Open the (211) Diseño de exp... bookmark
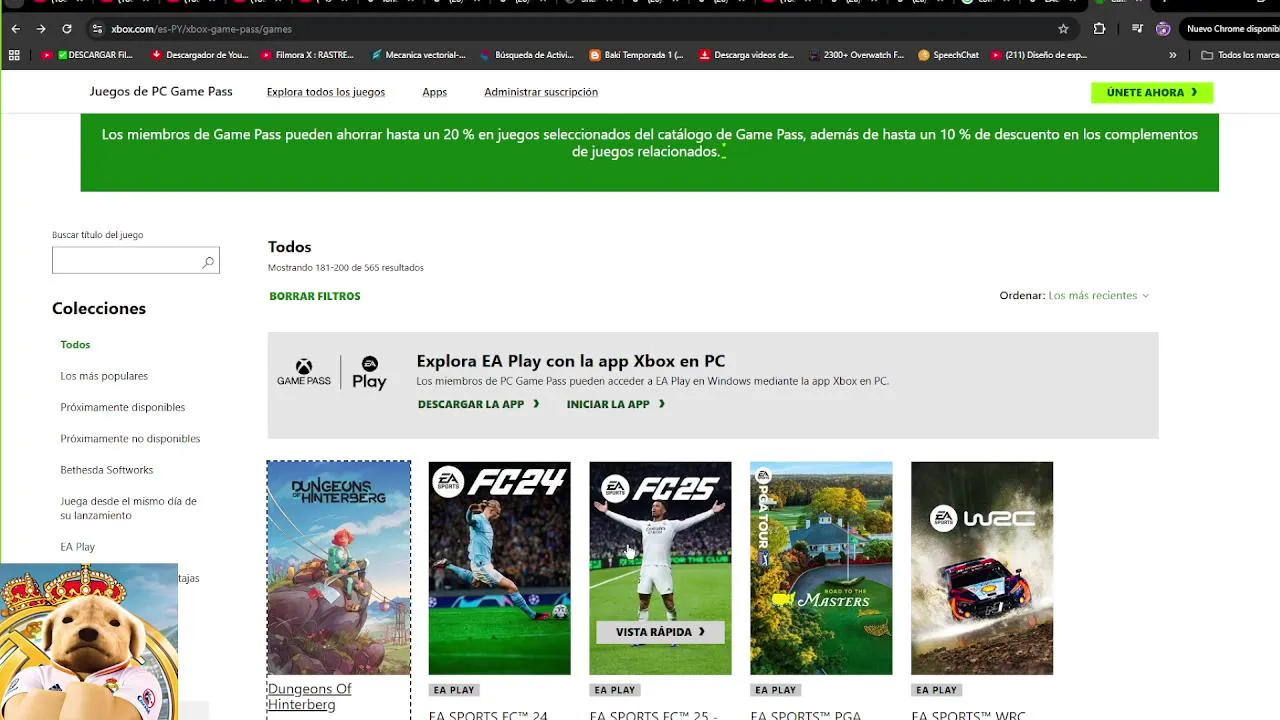This screenshot has height=720, width=1280. click(1039, 55)
